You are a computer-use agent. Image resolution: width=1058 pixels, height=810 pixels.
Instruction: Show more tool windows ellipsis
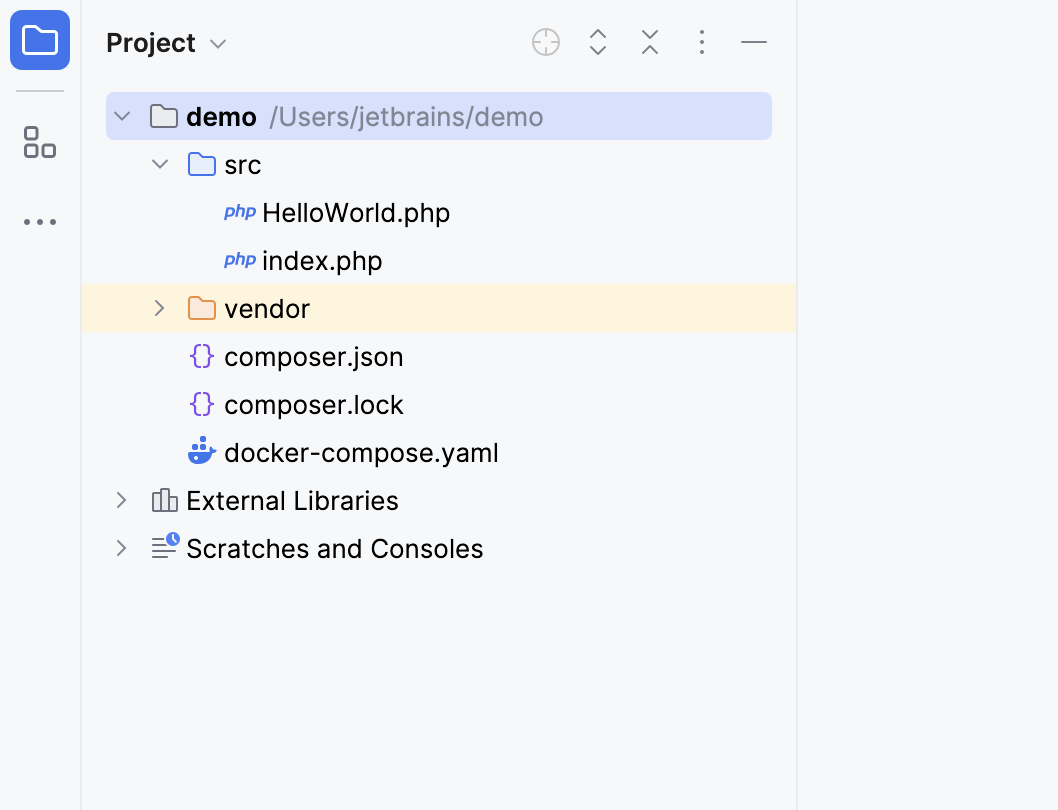click(x=40, y=221)
